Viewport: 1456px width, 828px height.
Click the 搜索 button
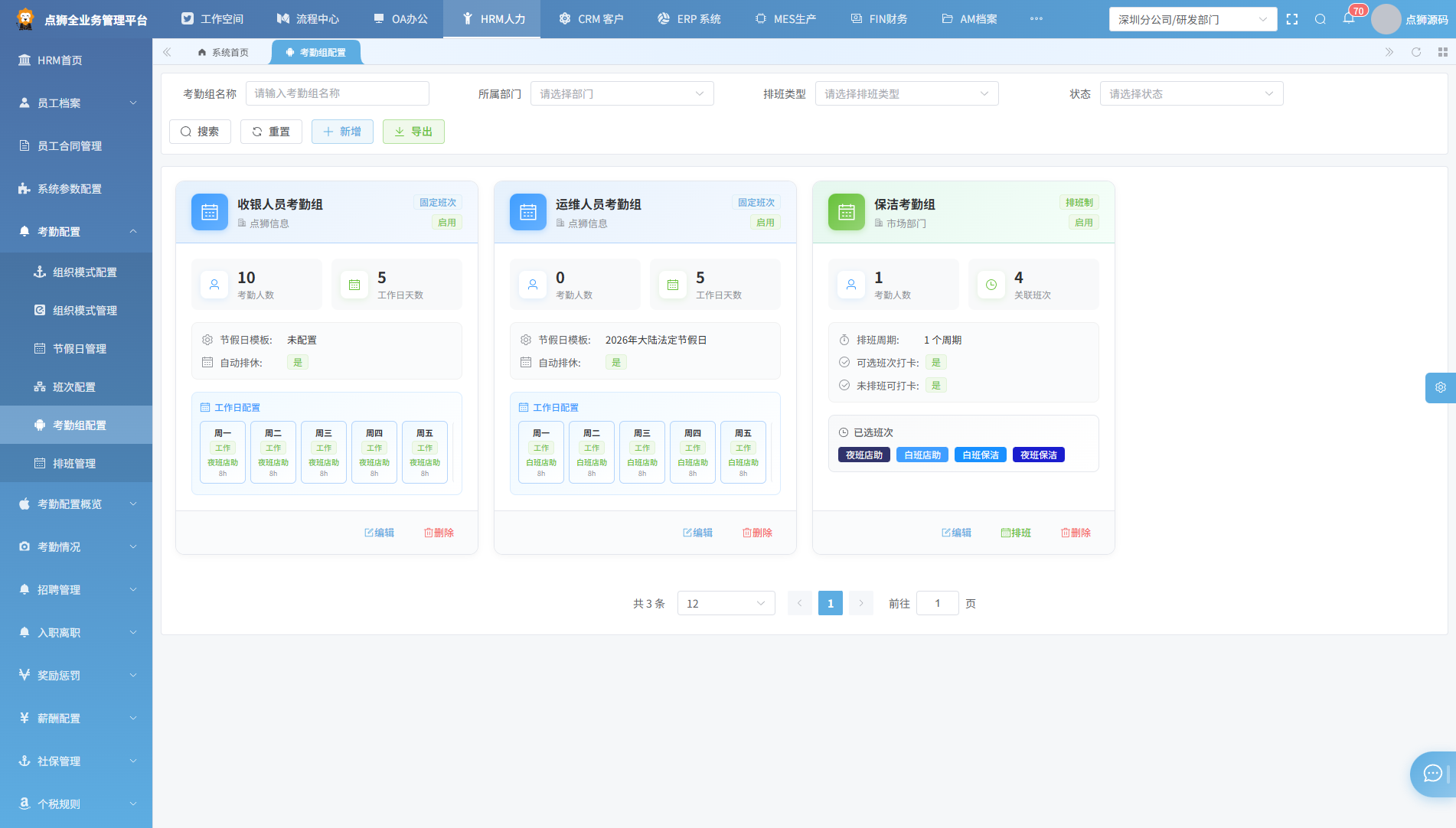click(200, 132)
